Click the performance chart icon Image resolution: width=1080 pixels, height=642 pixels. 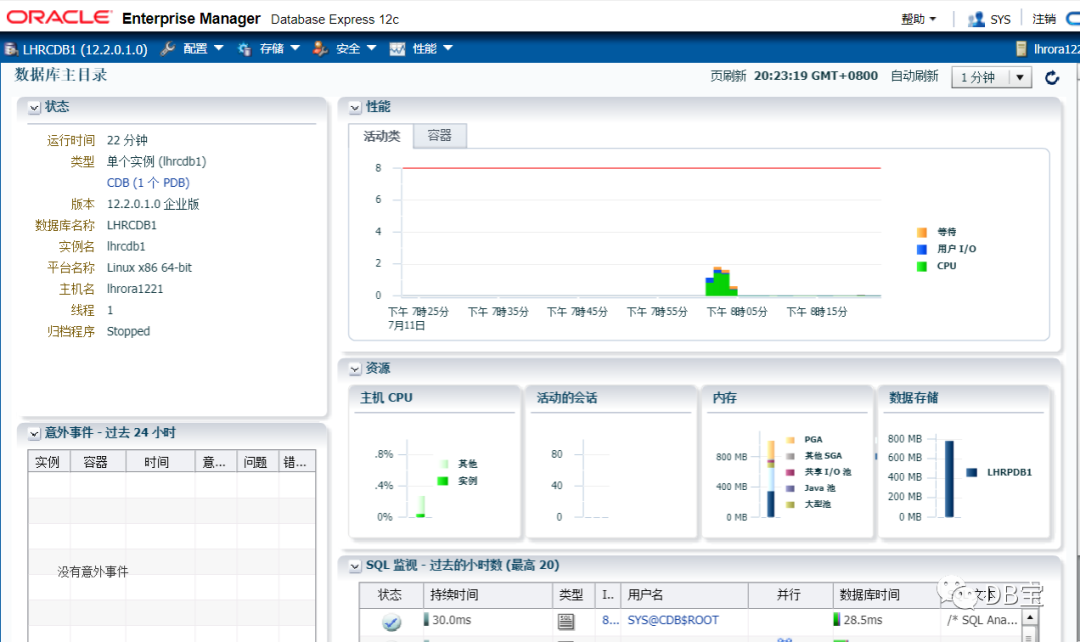(x=397, y=49)
